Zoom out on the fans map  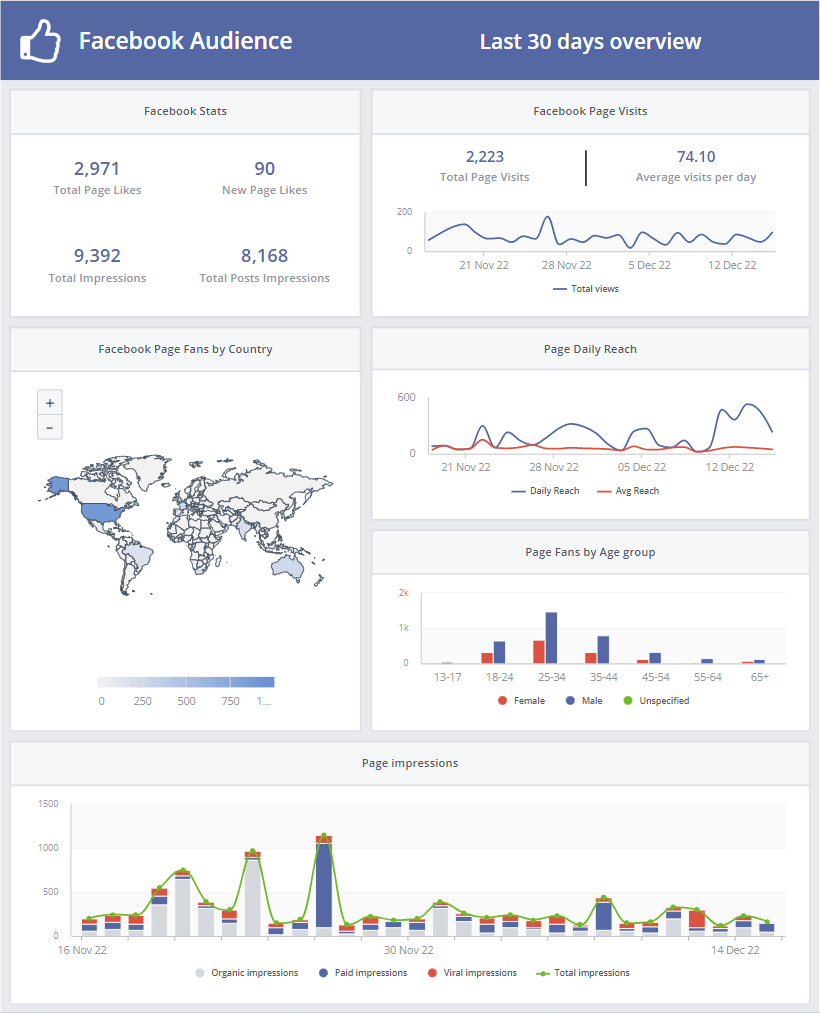pos(50,427)
